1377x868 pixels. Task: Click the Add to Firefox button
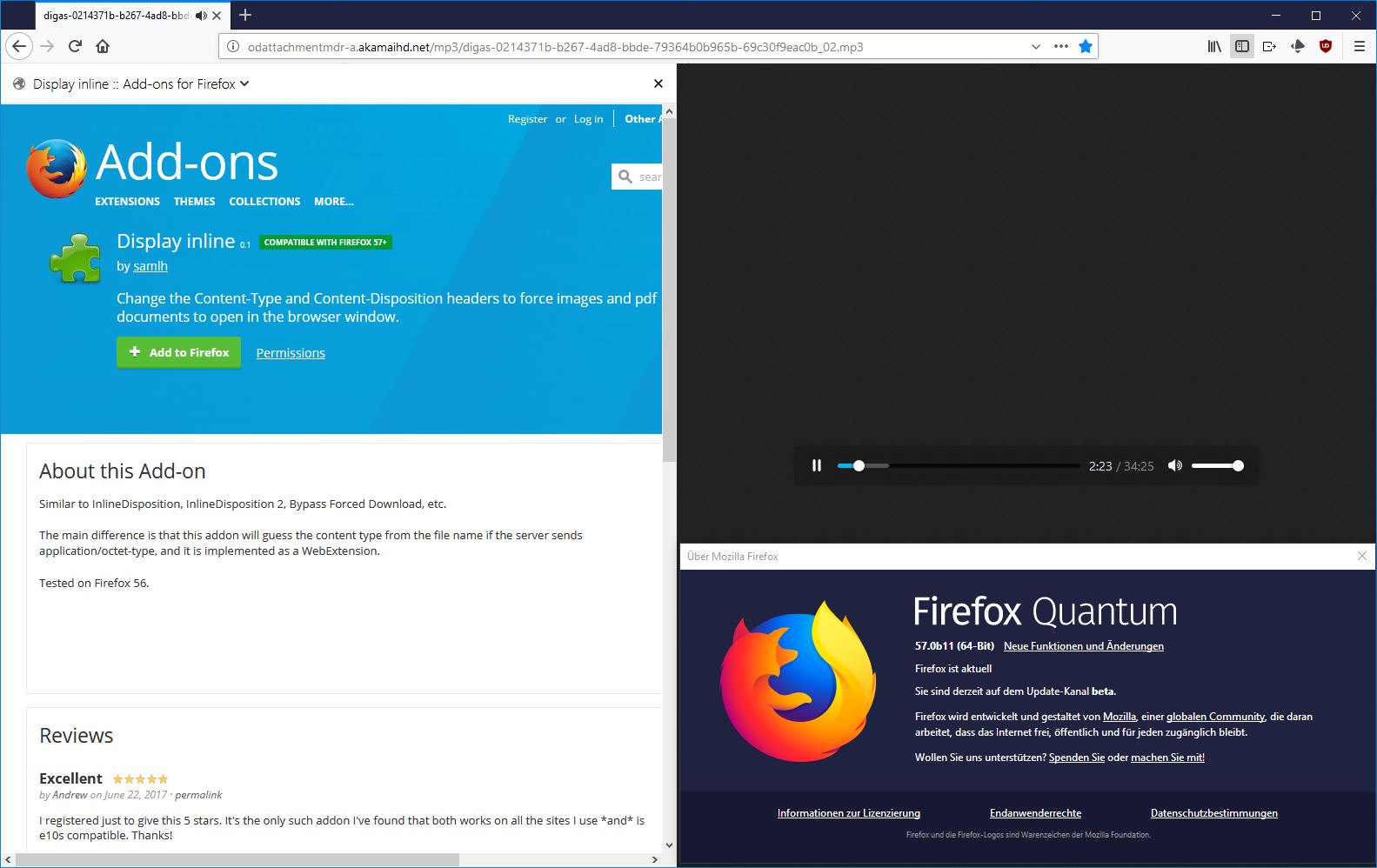[x=178, y=352]
